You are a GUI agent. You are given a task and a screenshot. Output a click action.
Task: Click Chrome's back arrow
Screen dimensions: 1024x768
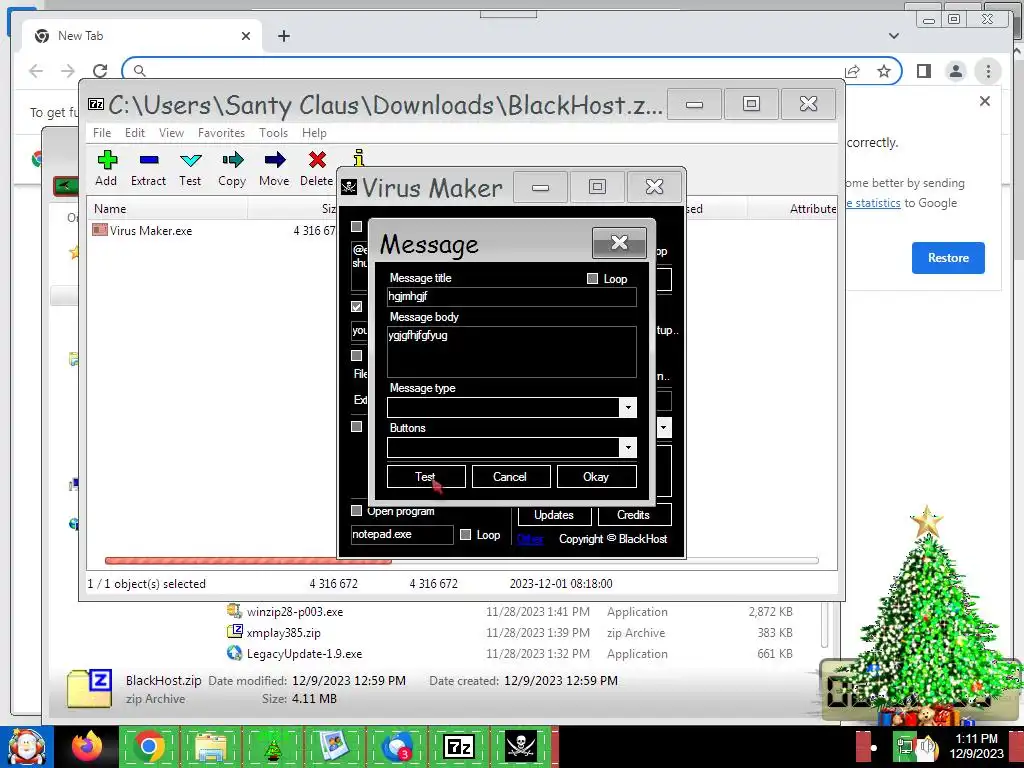coord(36,71)
